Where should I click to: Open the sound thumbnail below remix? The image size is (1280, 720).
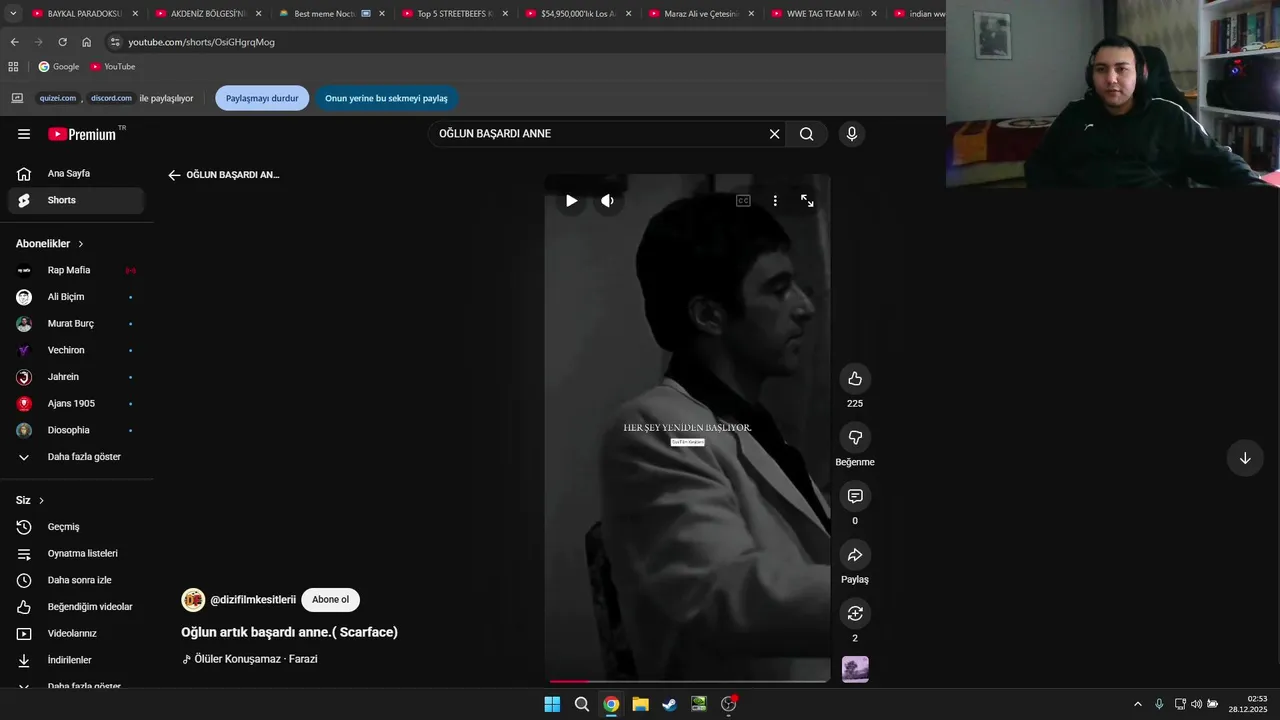pyautogui.click(x=855, y=669)
